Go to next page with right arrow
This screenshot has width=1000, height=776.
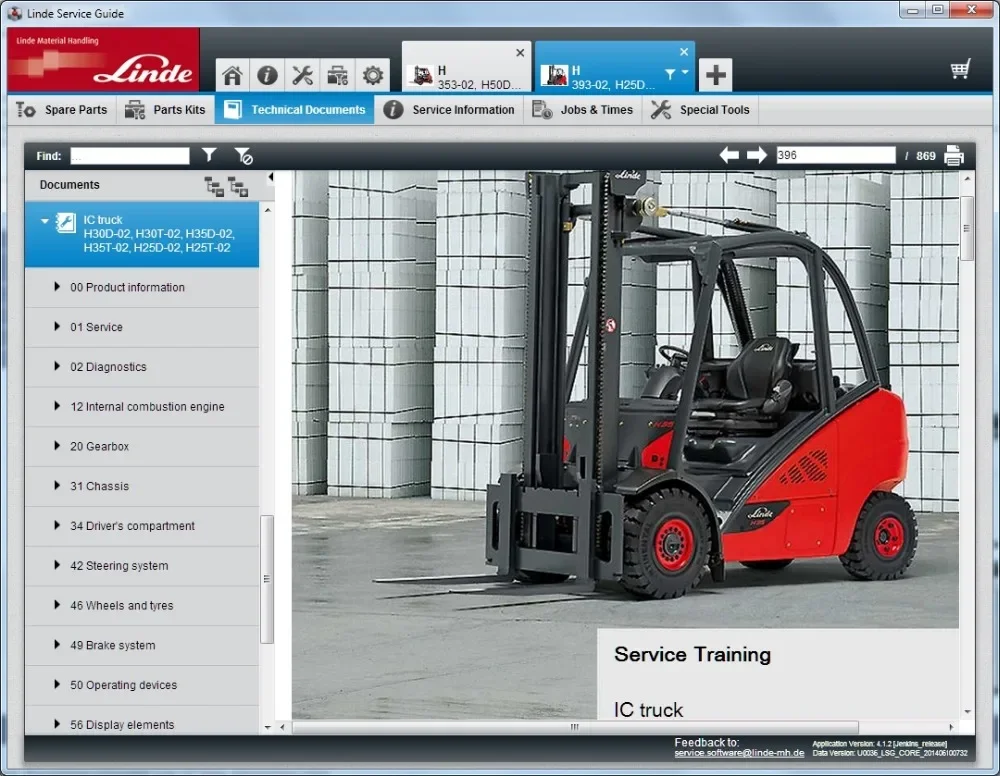click(x=757, y=154)
